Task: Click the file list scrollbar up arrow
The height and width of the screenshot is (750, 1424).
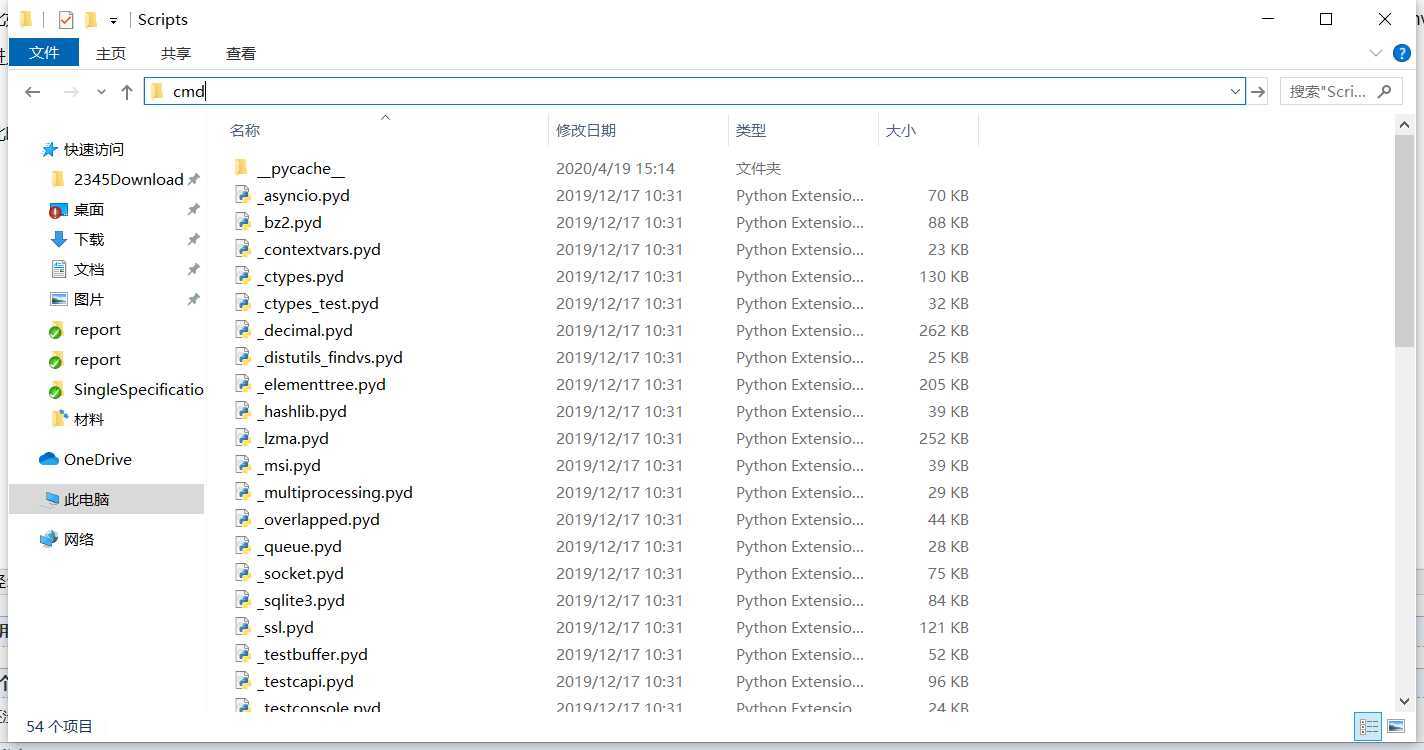Action: (x=1404, y=124)
